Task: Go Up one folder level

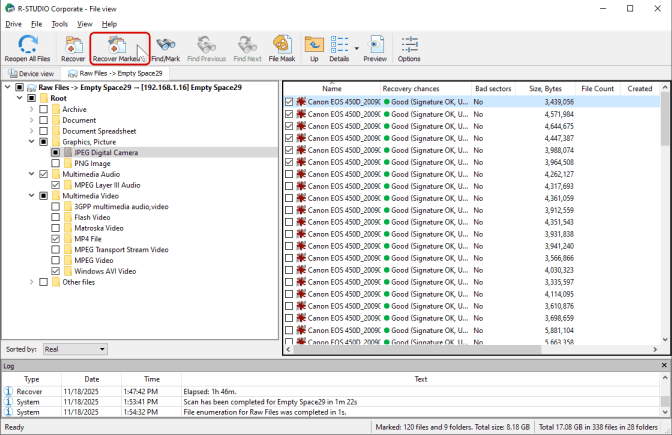Action: [313, 48]
